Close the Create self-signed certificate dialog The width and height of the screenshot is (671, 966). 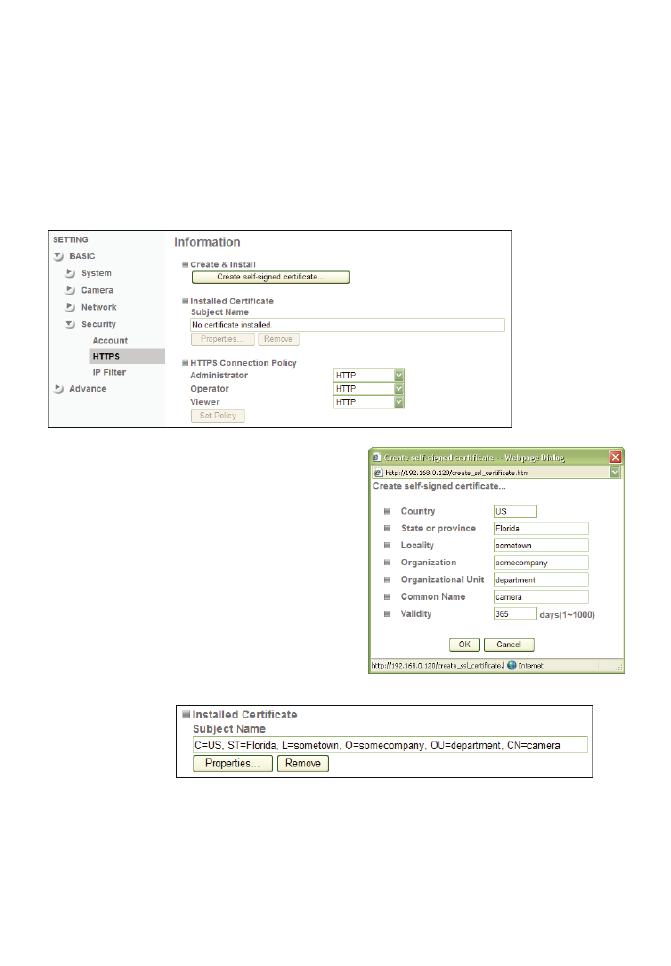click(x=616, y=456)
